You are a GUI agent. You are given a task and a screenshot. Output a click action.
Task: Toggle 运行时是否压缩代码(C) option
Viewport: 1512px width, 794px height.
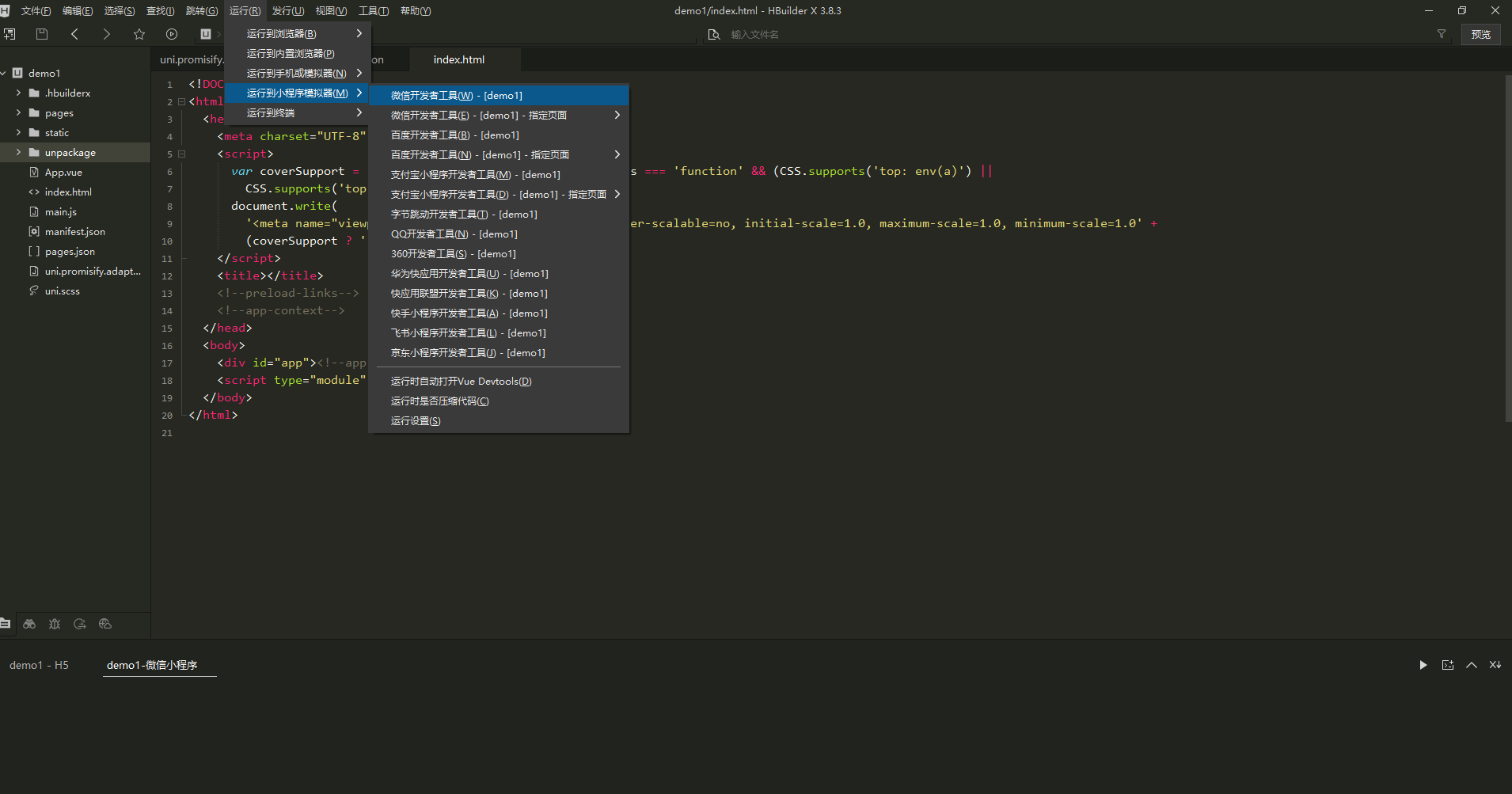499,401
